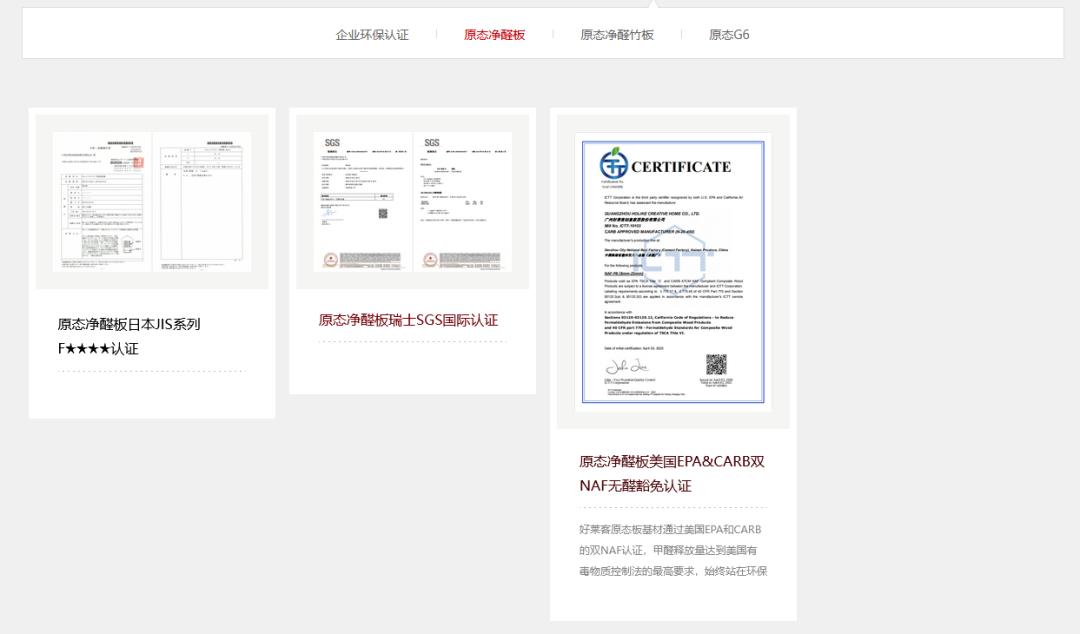Click the QR code on the SGS report
Viewport: 1080px width, 634px height.
[x=383, y=214]
